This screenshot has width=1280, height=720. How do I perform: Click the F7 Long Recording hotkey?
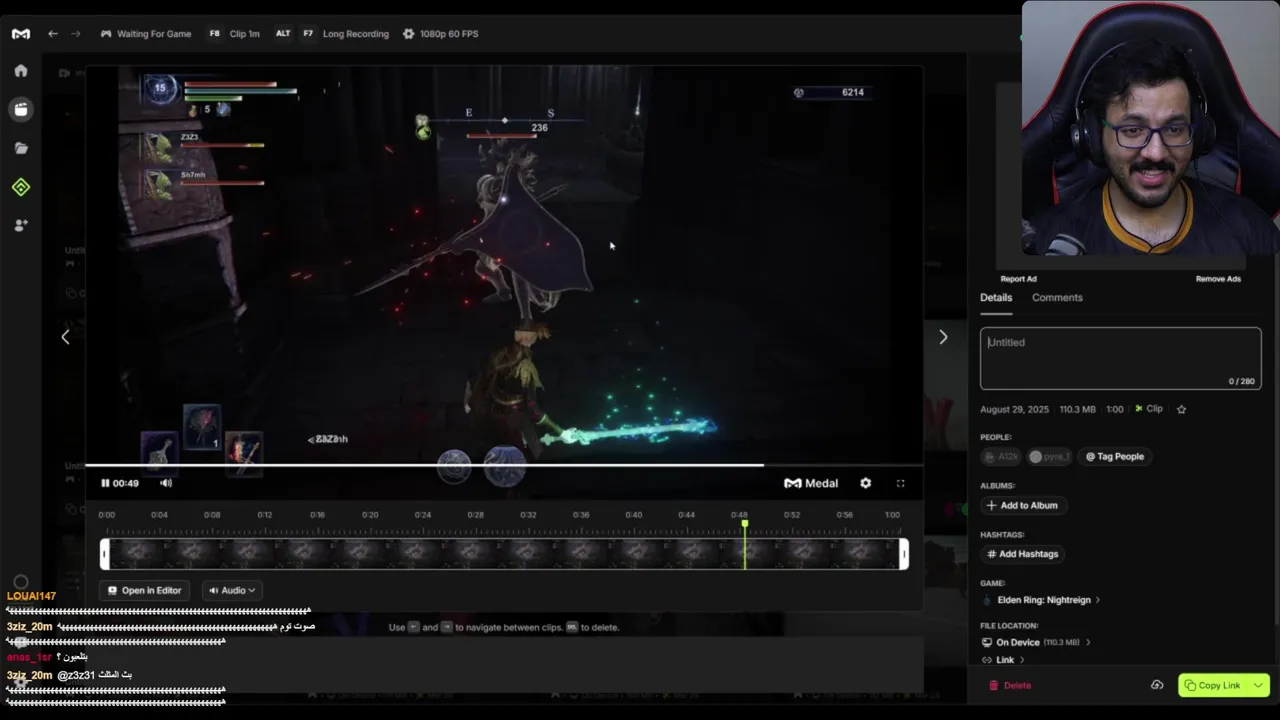tap(345, 34)
